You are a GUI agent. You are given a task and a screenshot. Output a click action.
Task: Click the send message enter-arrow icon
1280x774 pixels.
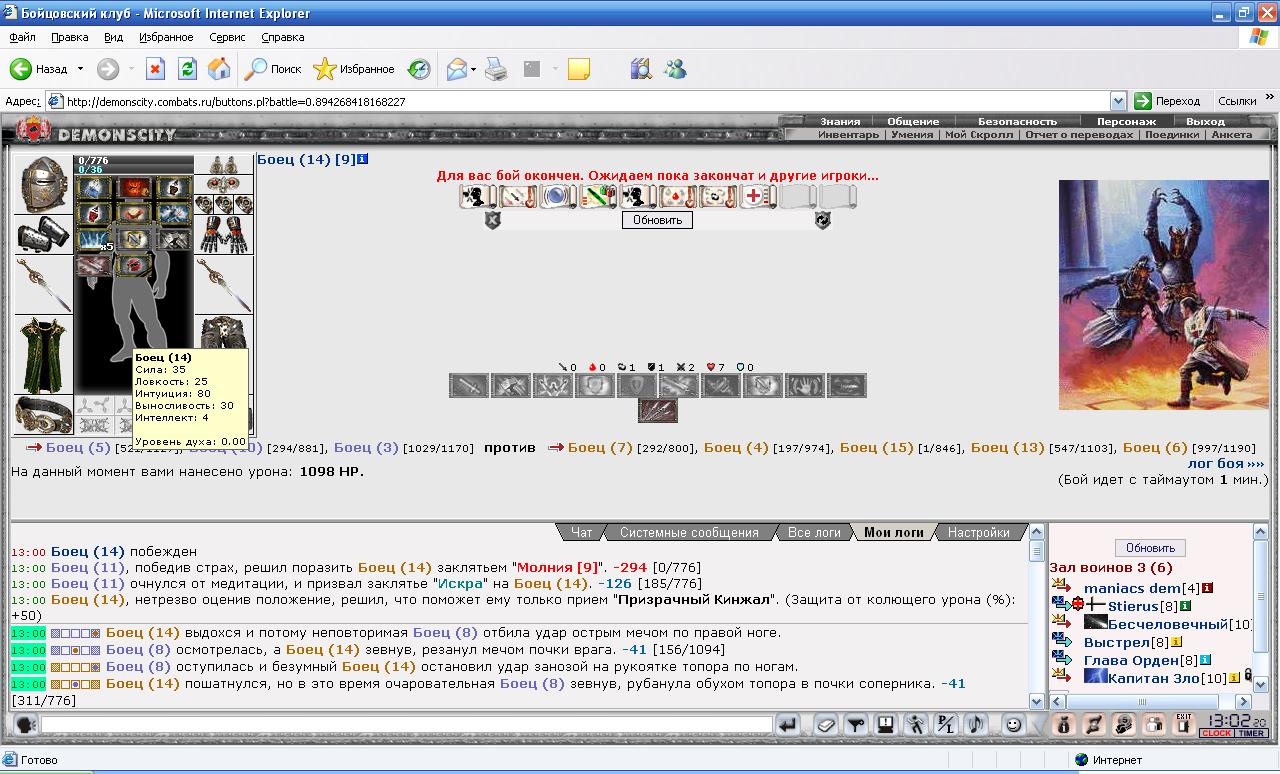click(x=789, y=725)
